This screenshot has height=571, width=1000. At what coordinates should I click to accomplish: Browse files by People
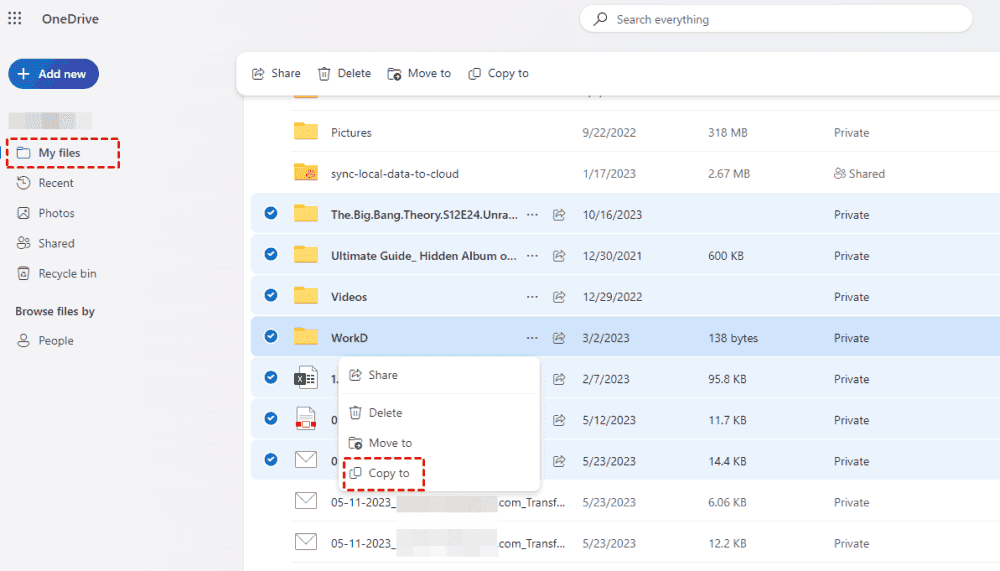[x=56, y=341]
